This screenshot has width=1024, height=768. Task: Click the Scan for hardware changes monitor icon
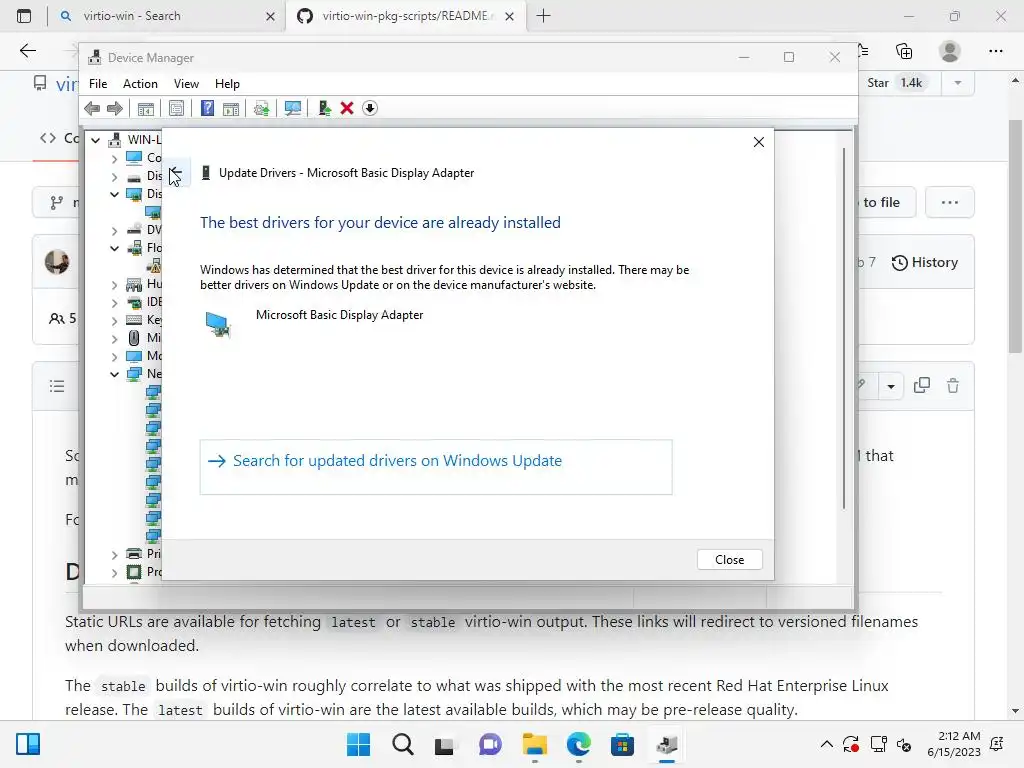tap(293, 108)
